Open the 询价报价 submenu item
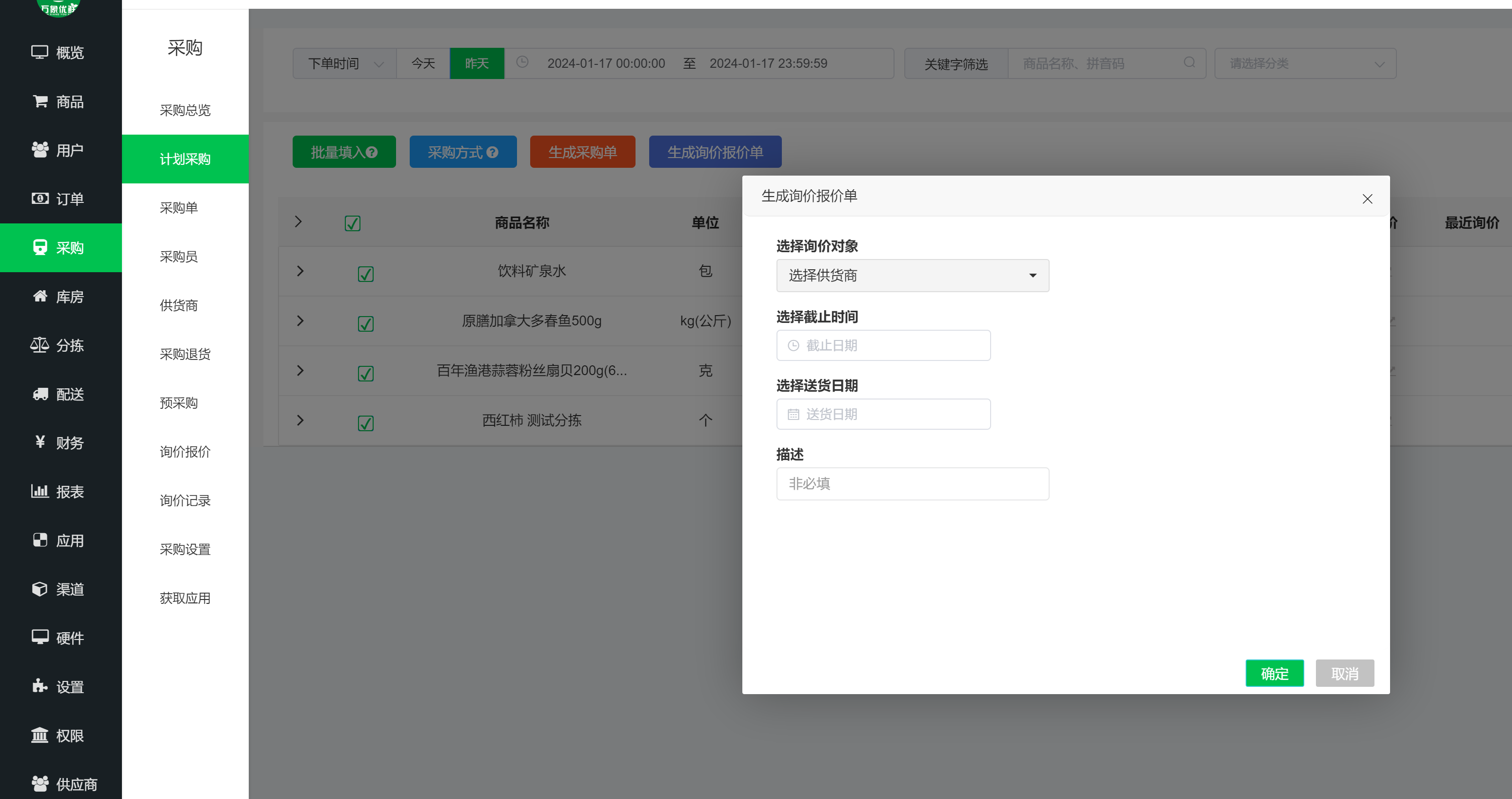Viewport: 1512px width, 799px height. 184,452
